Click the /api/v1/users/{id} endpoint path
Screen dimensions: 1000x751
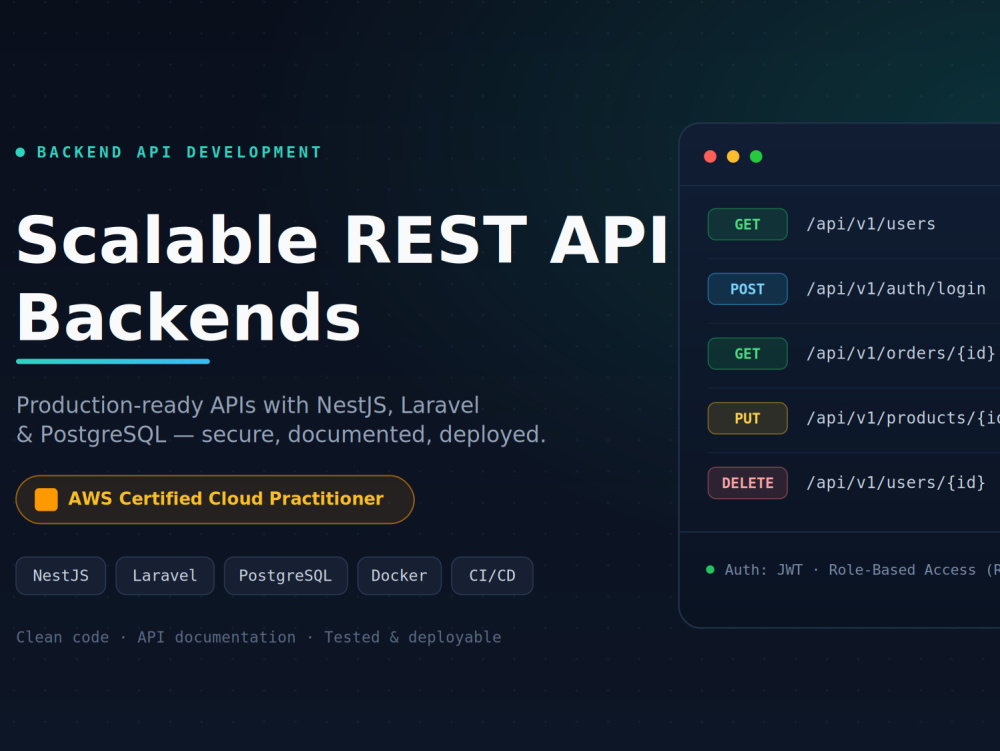[x=895, y=483]
